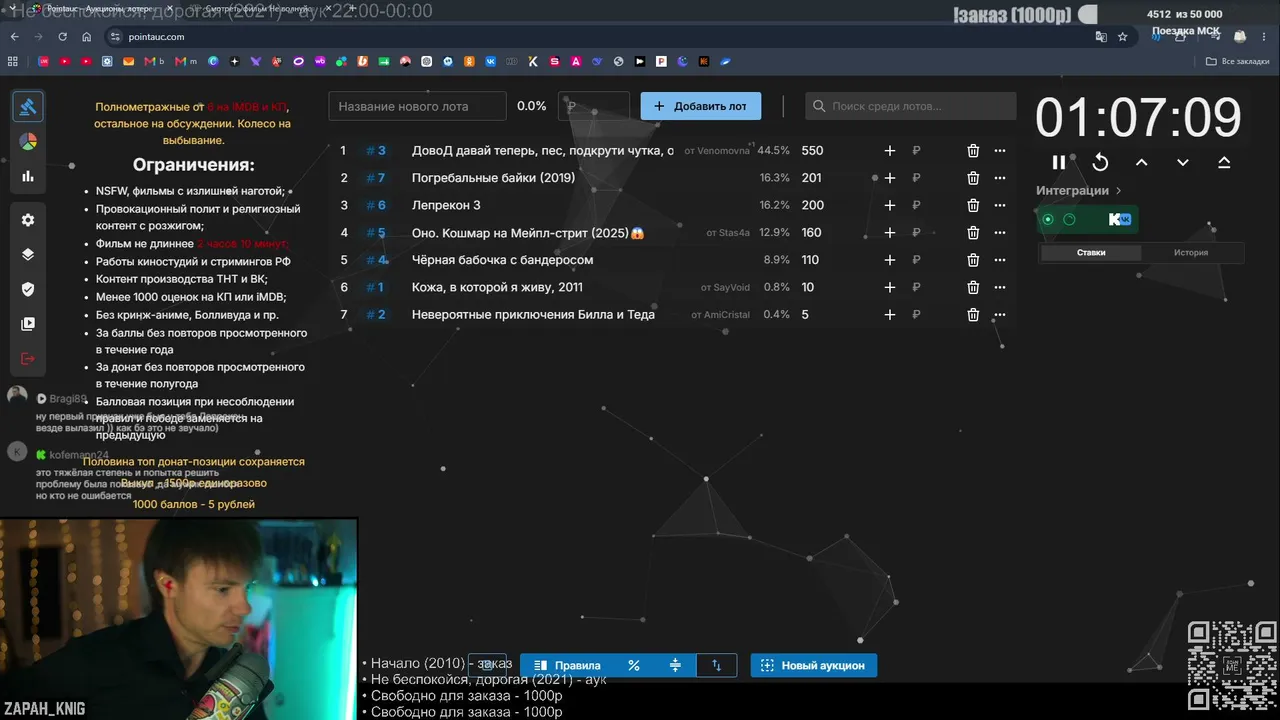Click the Добавить лот button
The image size is (1280, 720).
tap(700, 106)
